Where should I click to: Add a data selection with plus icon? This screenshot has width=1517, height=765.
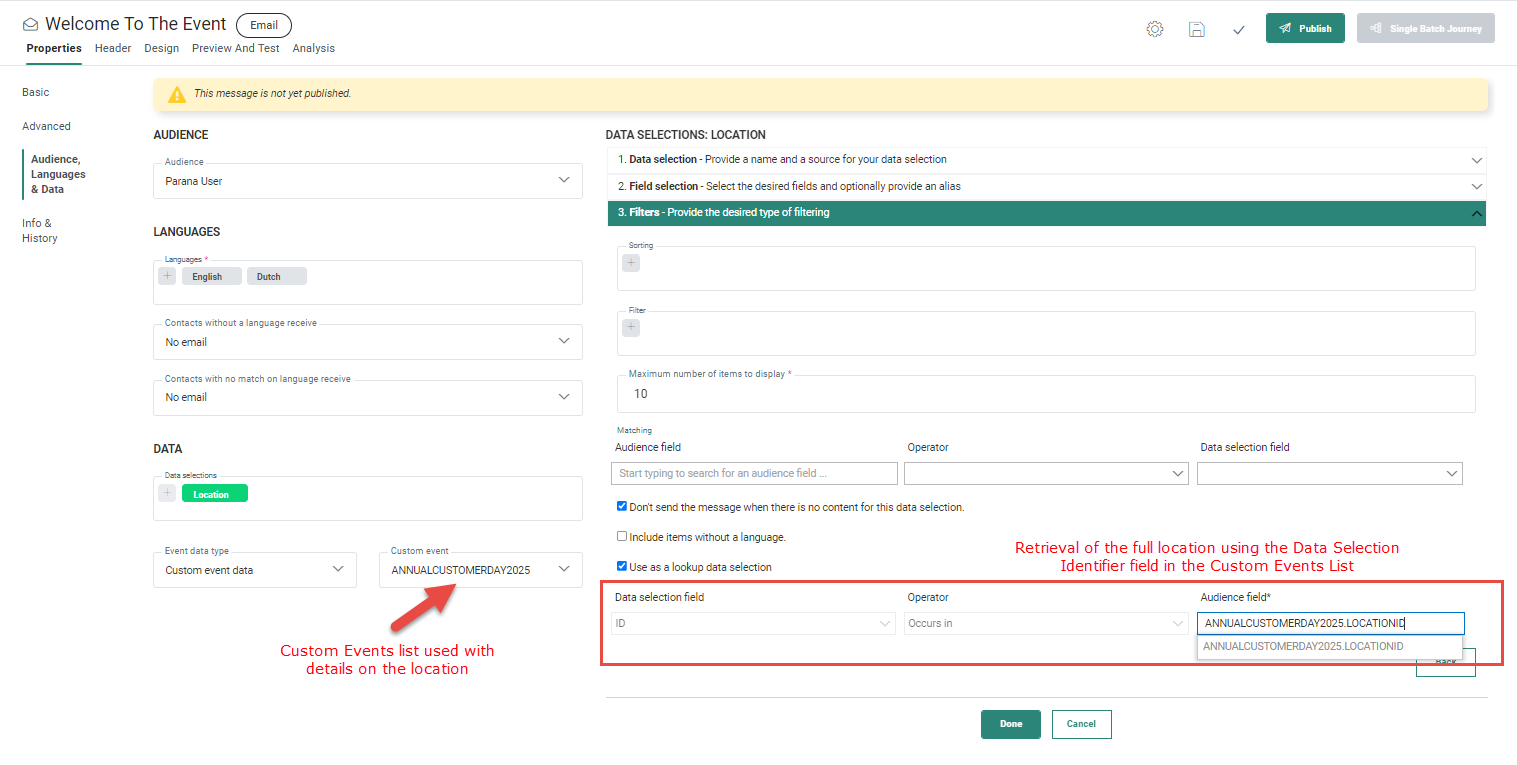click(167, 493)
